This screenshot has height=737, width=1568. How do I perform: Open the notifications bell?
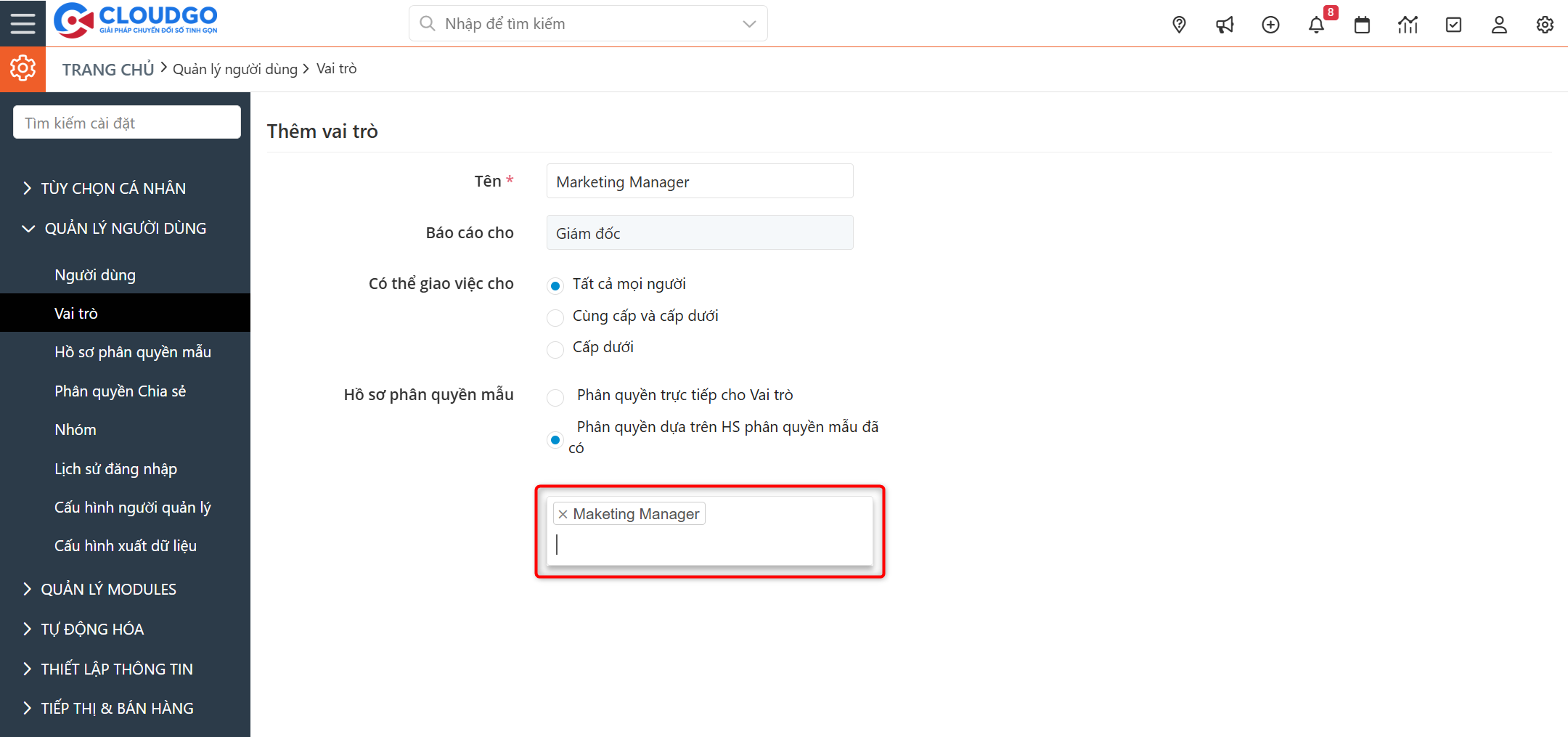1316,25
